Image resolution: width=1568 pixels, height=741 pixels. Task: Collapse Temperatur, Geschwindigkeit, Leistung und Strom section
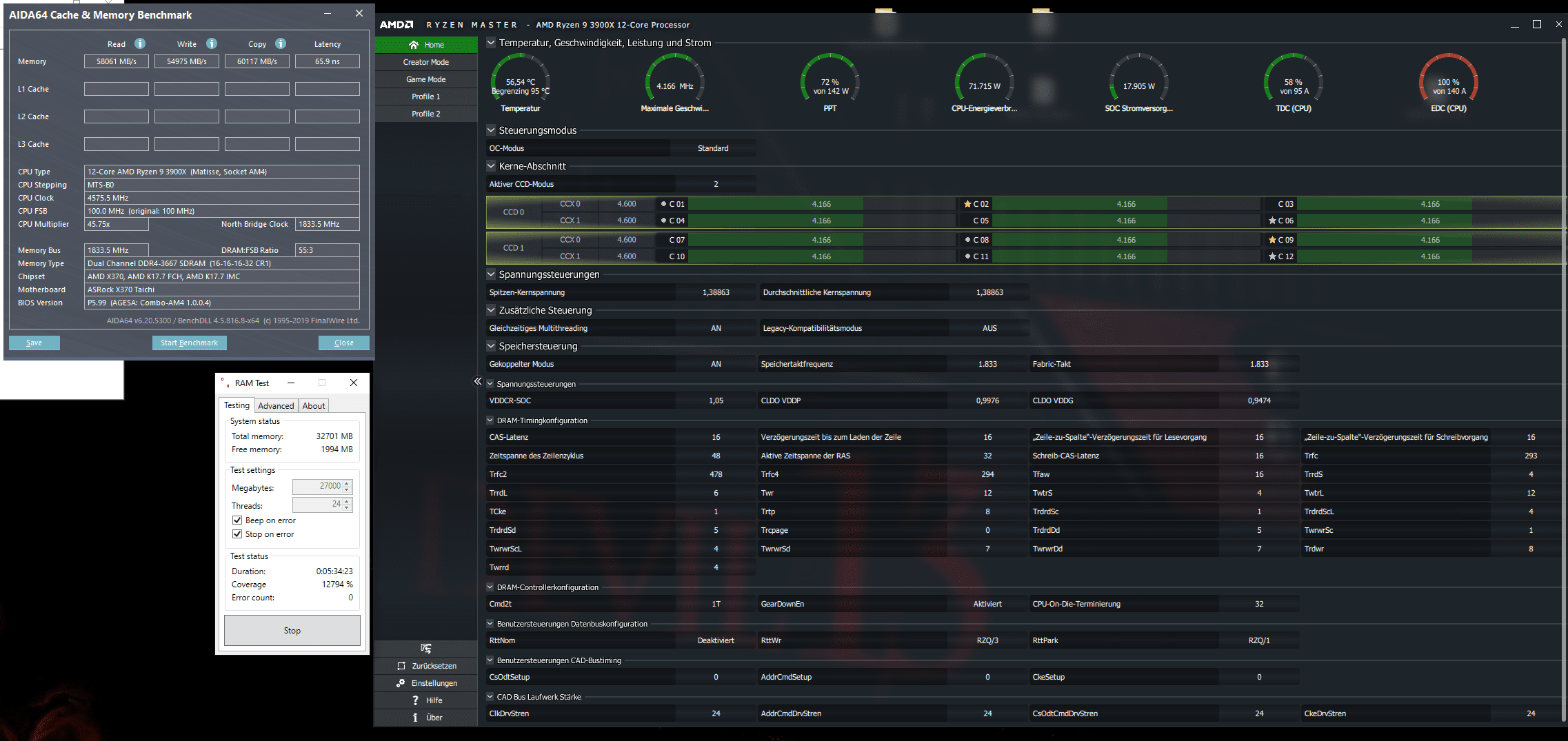(491, 43)
